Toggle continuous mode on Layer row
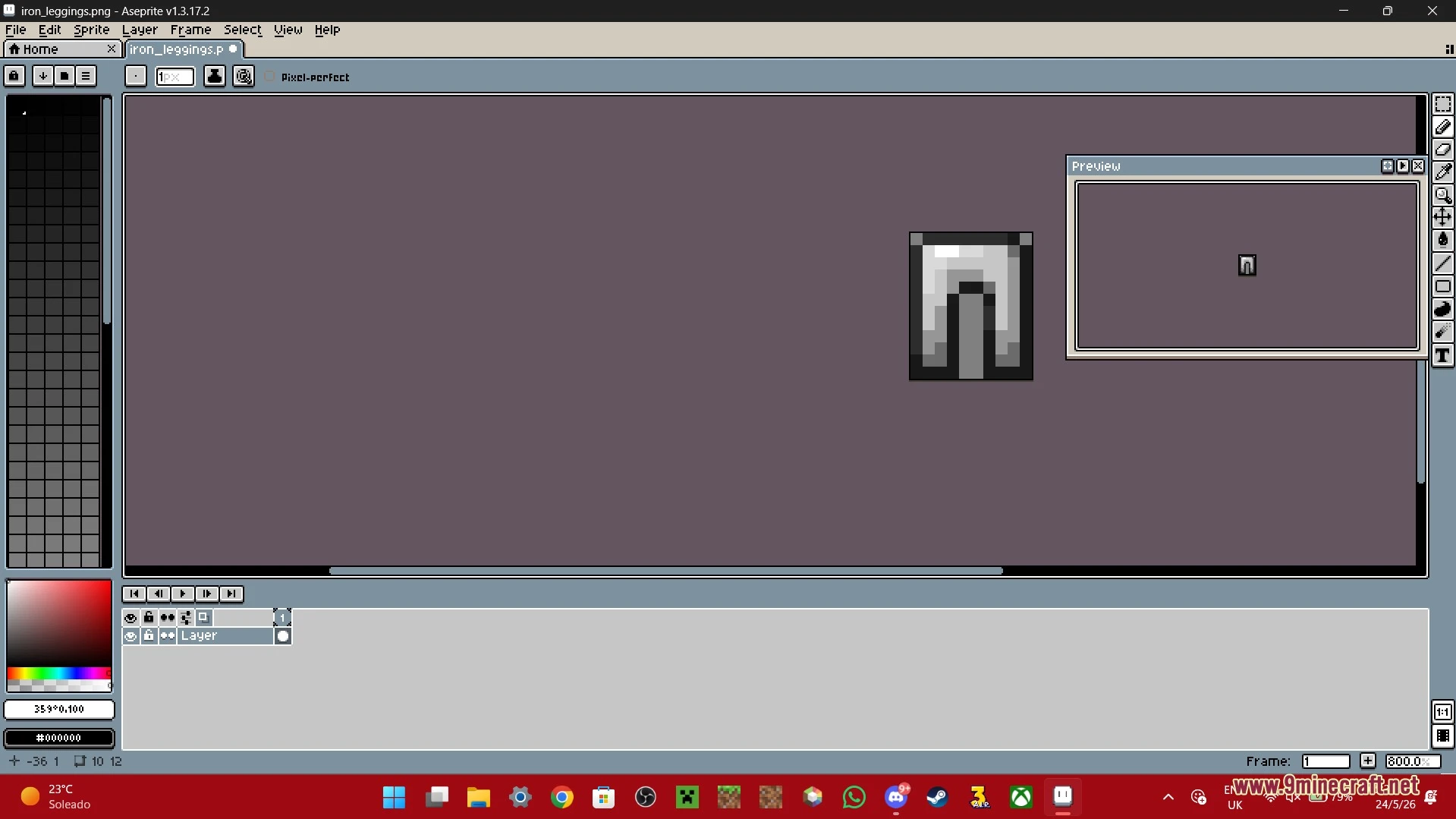 (x=167, y=636)
